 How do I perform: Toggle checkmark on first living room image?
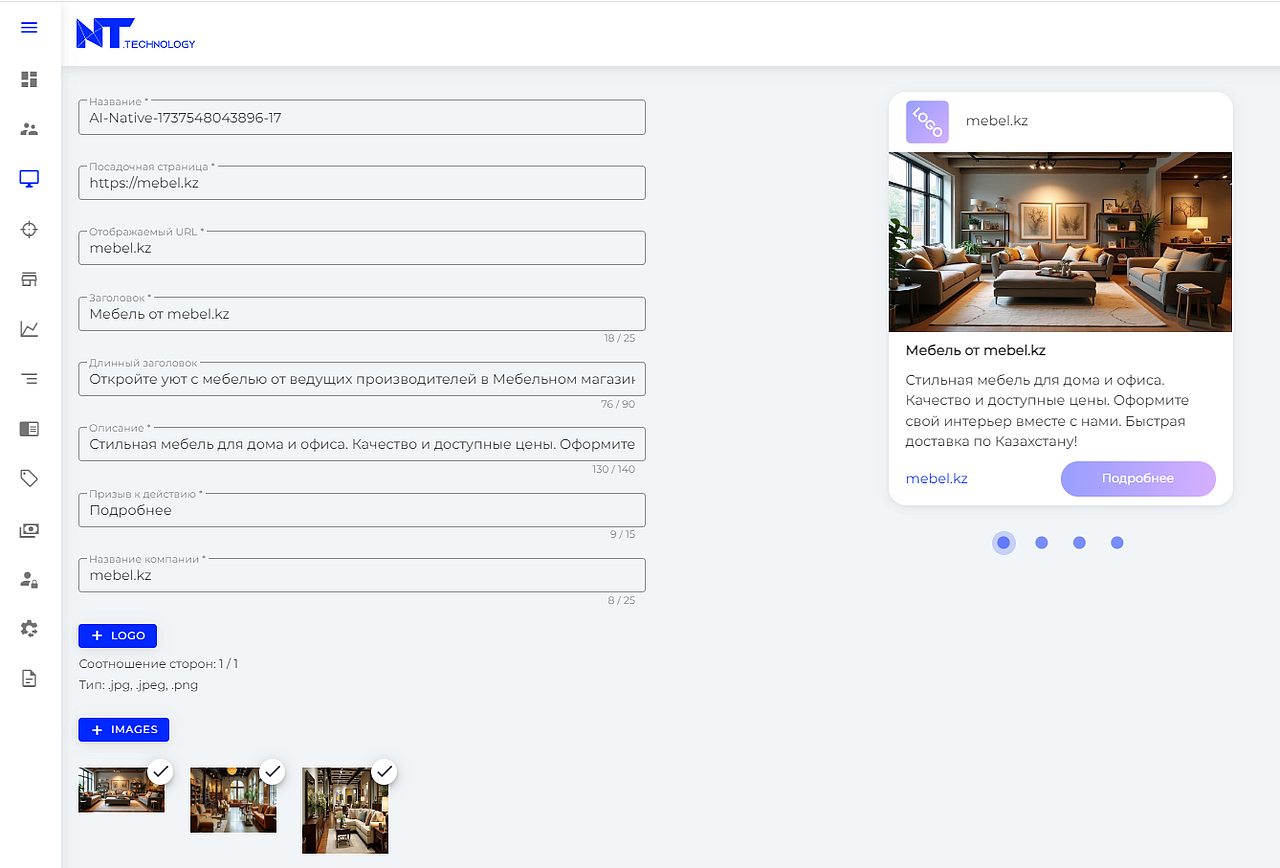pos(161,771)
